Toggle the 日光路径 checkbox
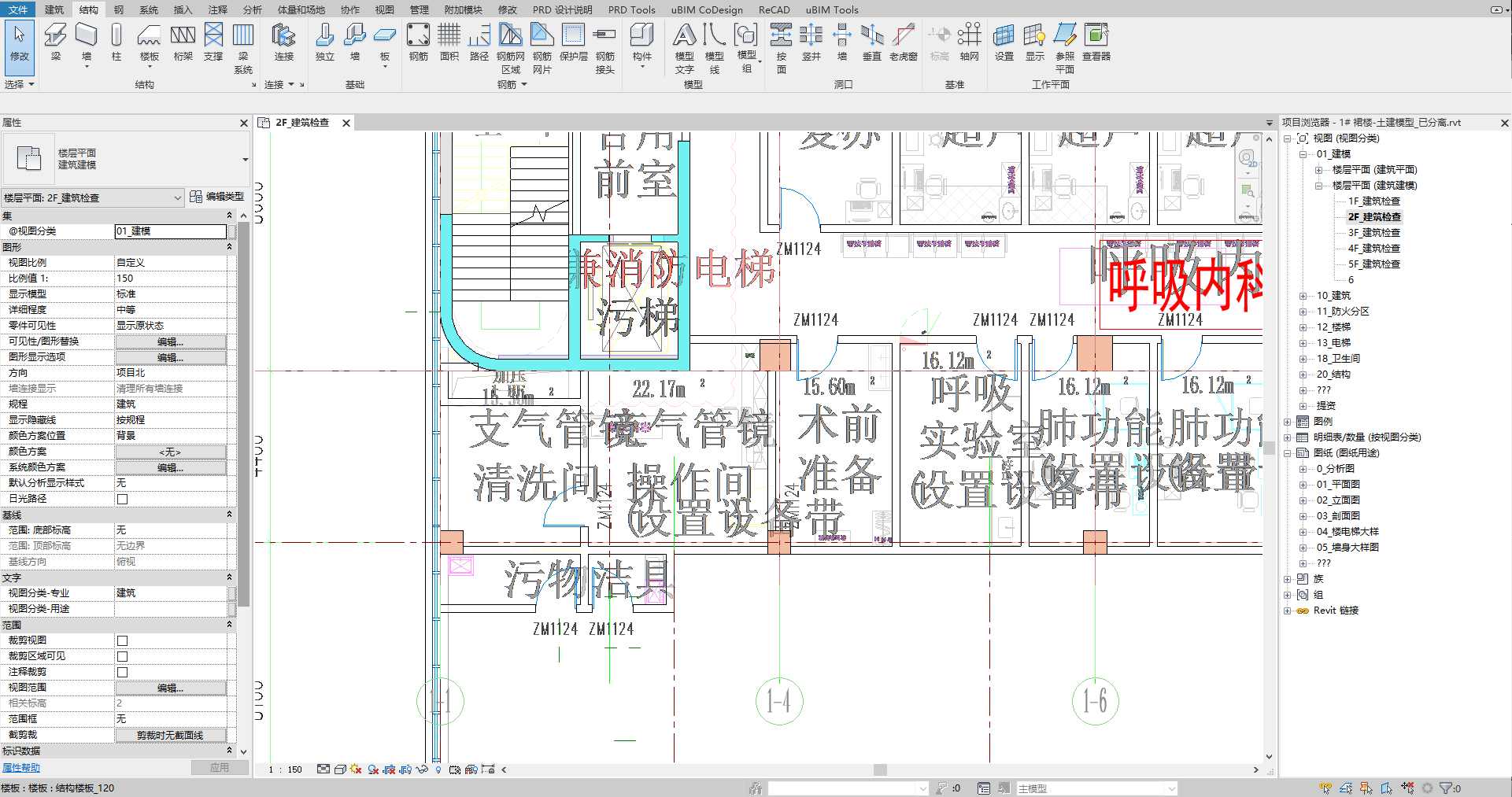Screen dimensions: 1512x797 [x=123, y=499]
